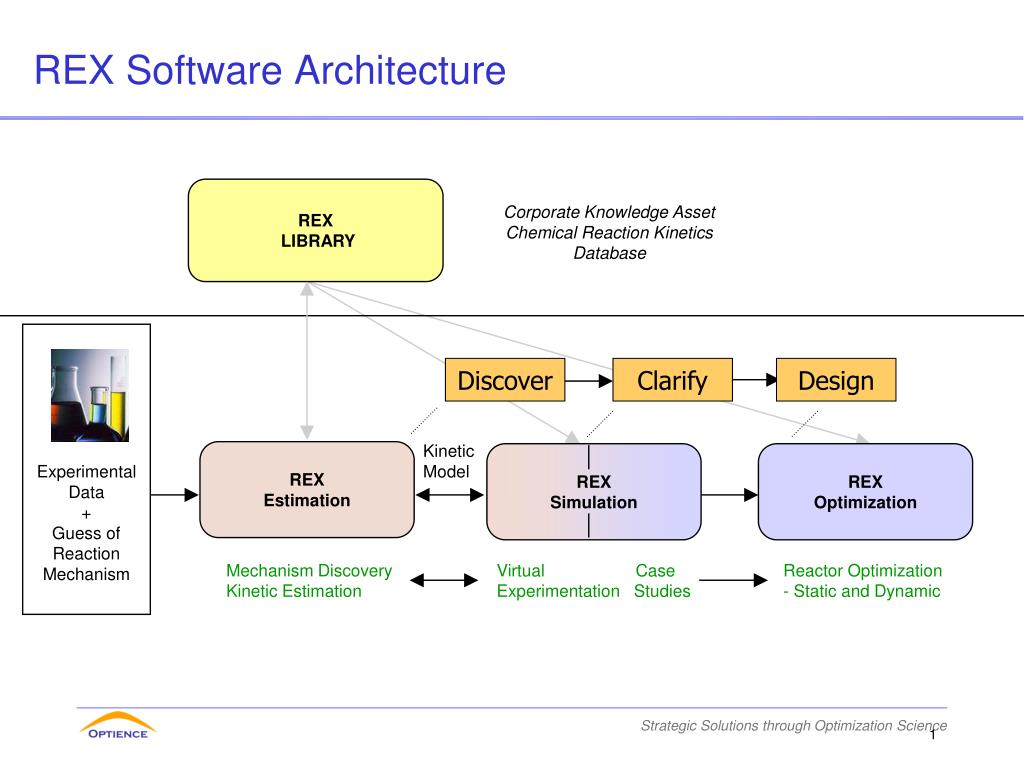This screenshot has width=1024, height=768.
Task: Click the Corporate Knowledge Asset description text
Action: (610, 232)
